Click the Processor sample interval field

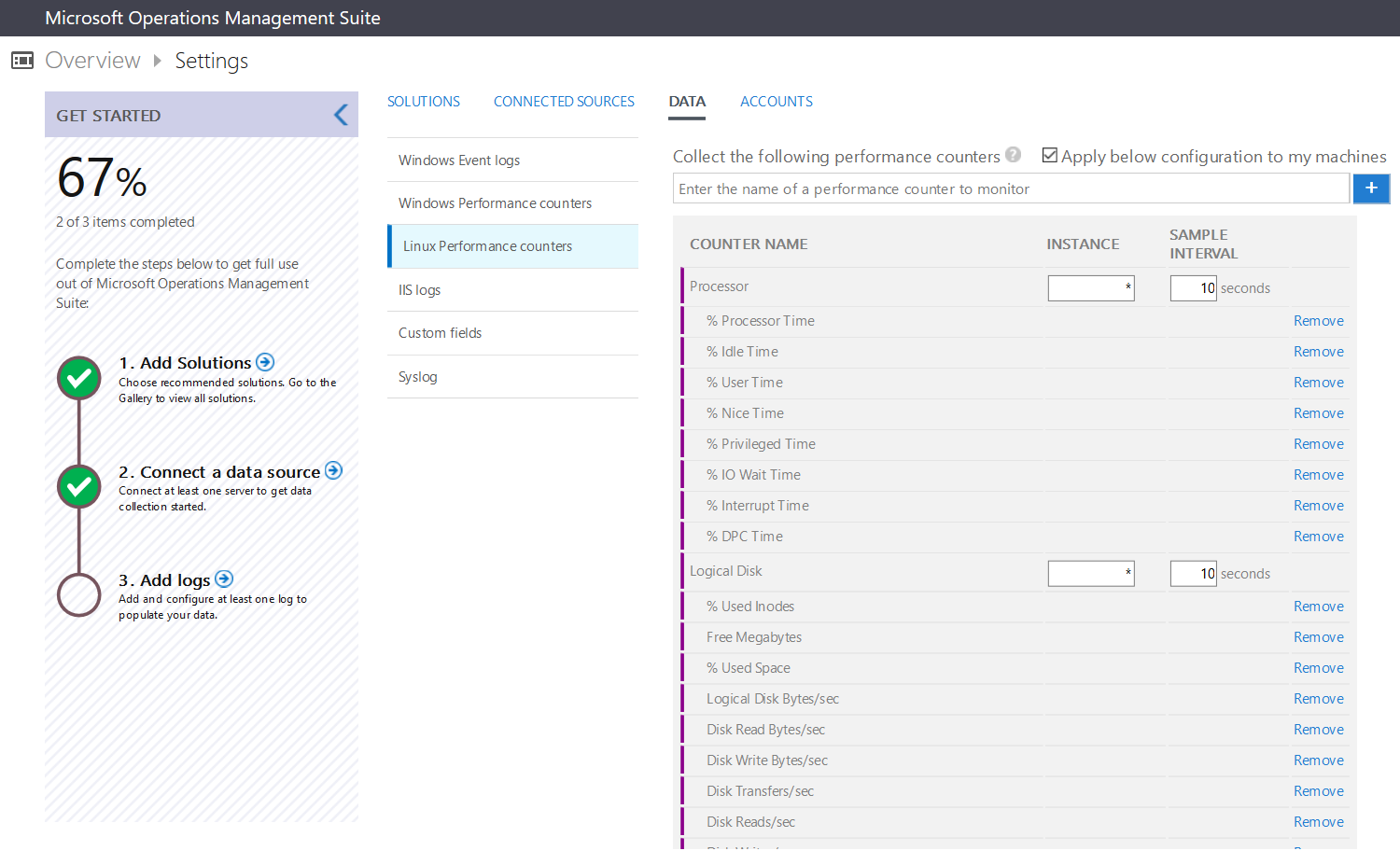[1193, 287]
